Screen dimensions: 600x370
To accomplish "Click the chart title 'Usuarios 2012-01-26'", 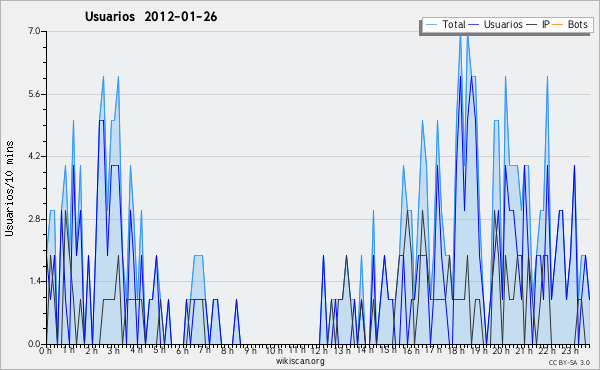I will coord(151,17).
